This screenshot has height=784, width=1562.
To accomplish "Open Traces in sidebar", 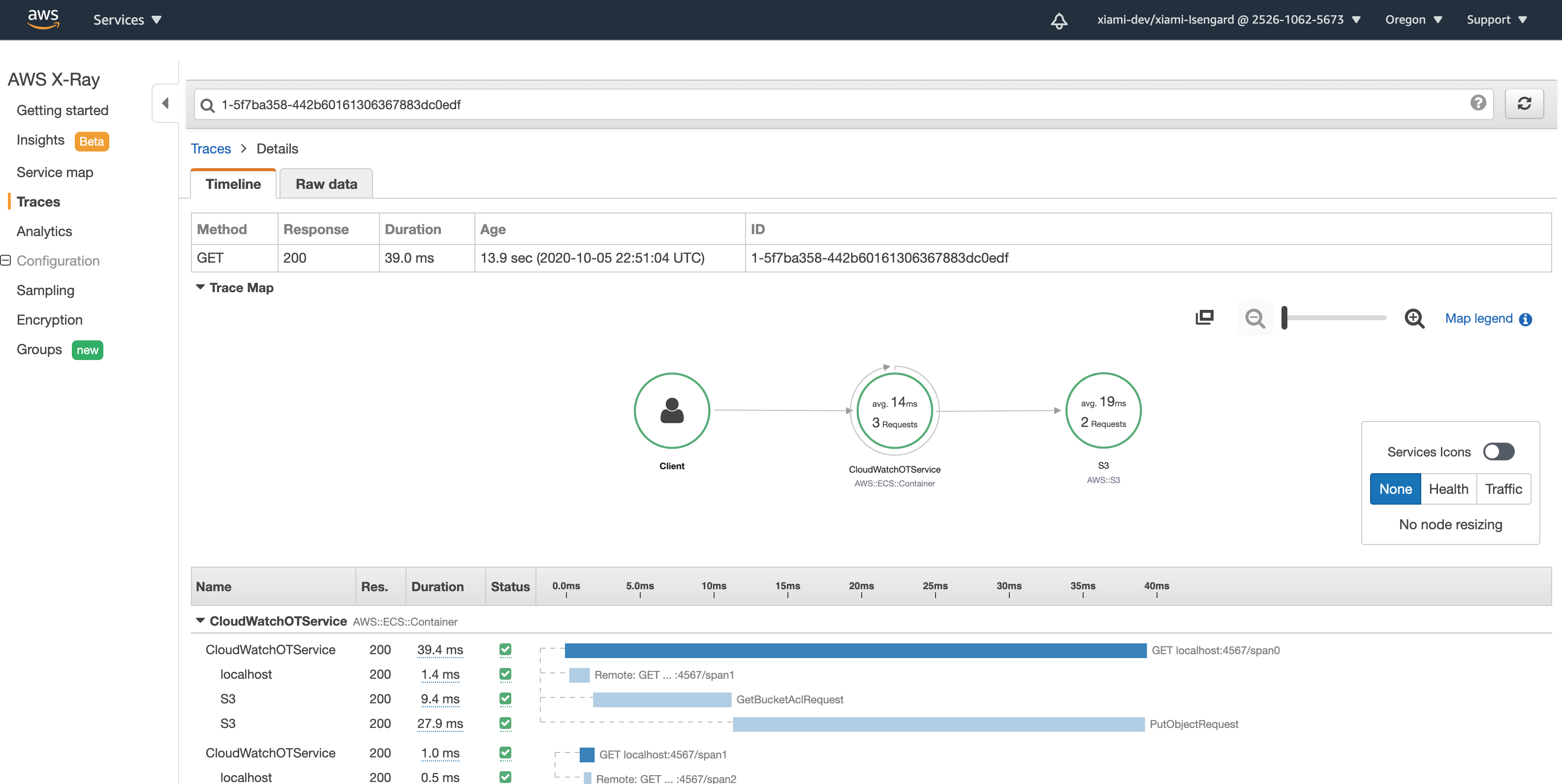I will 38,202.
